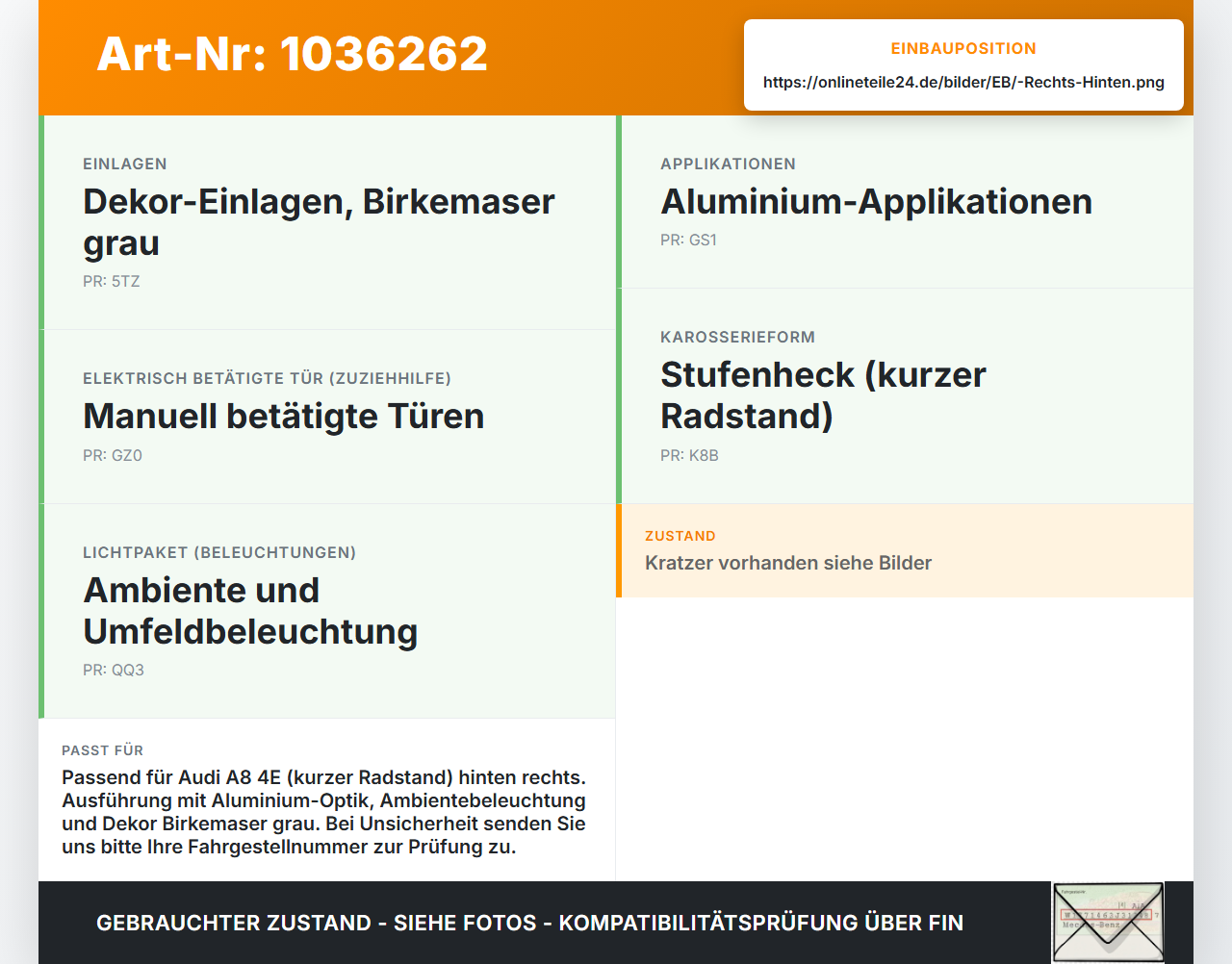Click PR code GS1 text
Image resolution: width=1232 pixels, height=964 pixels.
688,241
